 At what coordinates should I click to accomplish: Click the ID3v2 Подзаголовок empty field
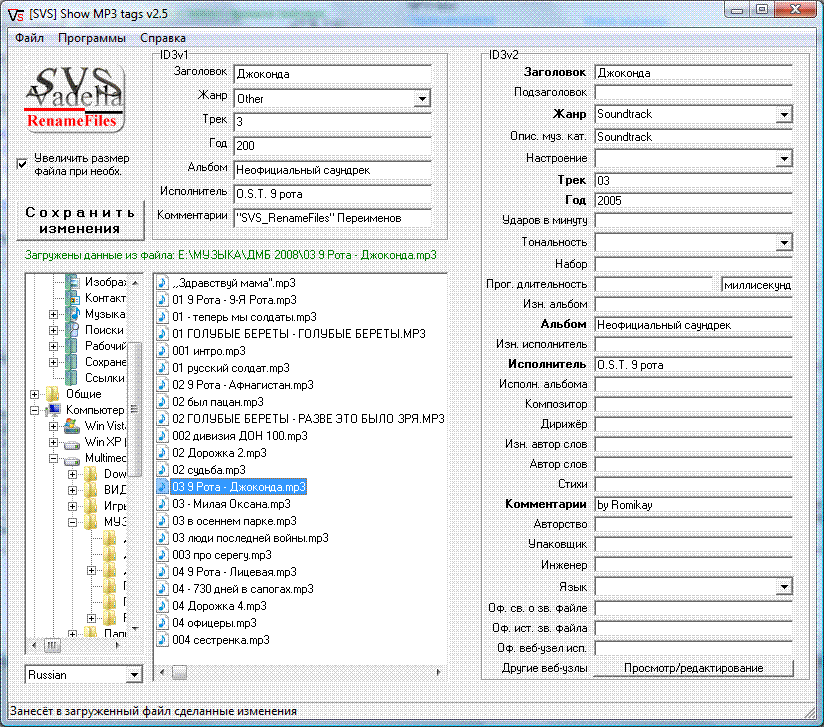tap(693, 93)
